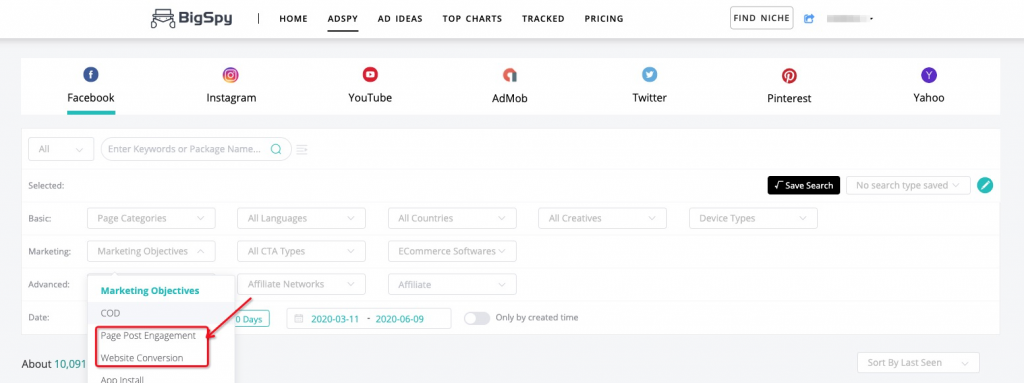1024x383 pixels.
Task: Open the Pinterest platform icon
Action: point(789,76)
